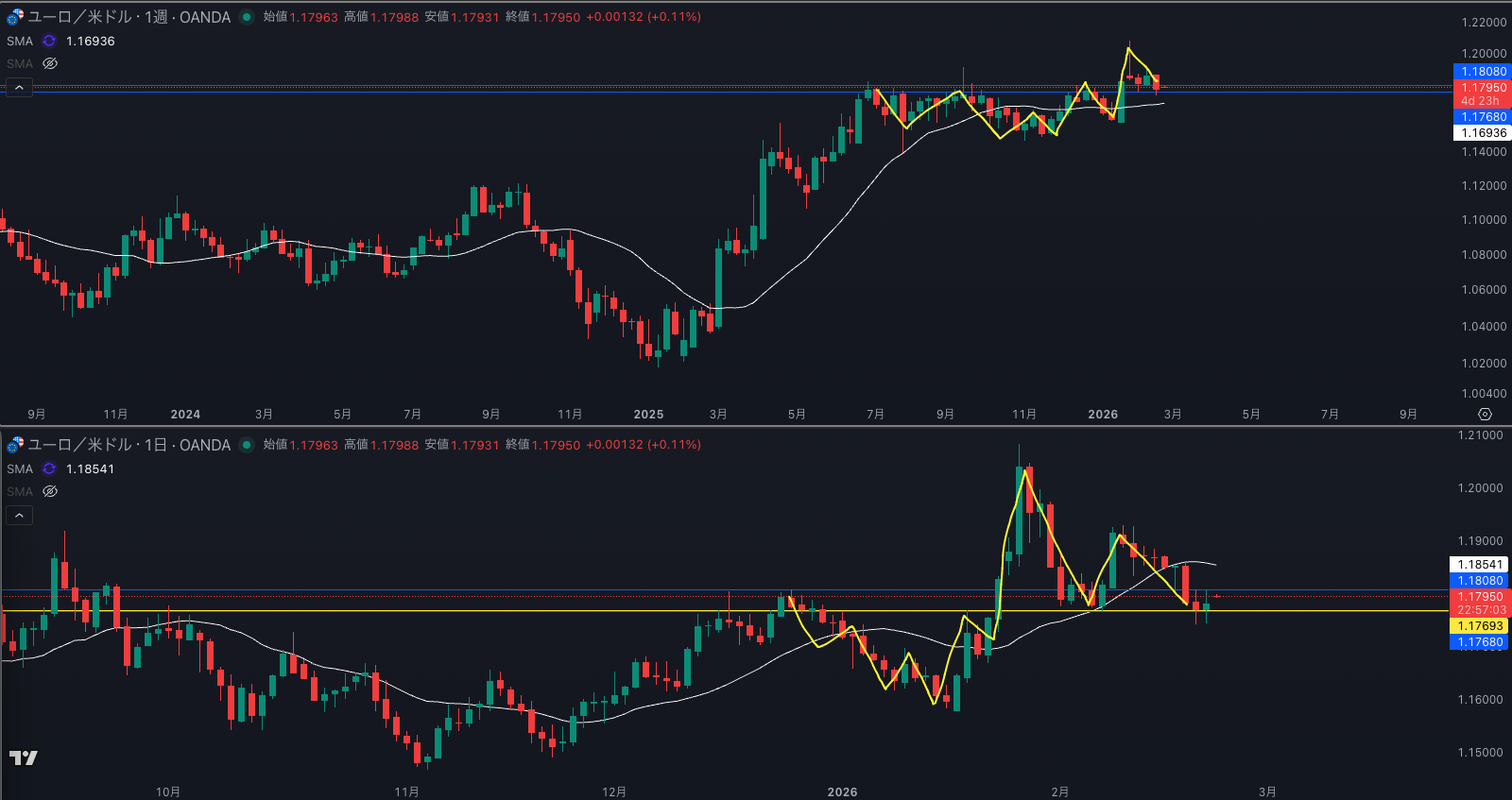Click the purple SMA refresh icon on daily chart
The image size is (1512, 800).
(x=49, y=469)
